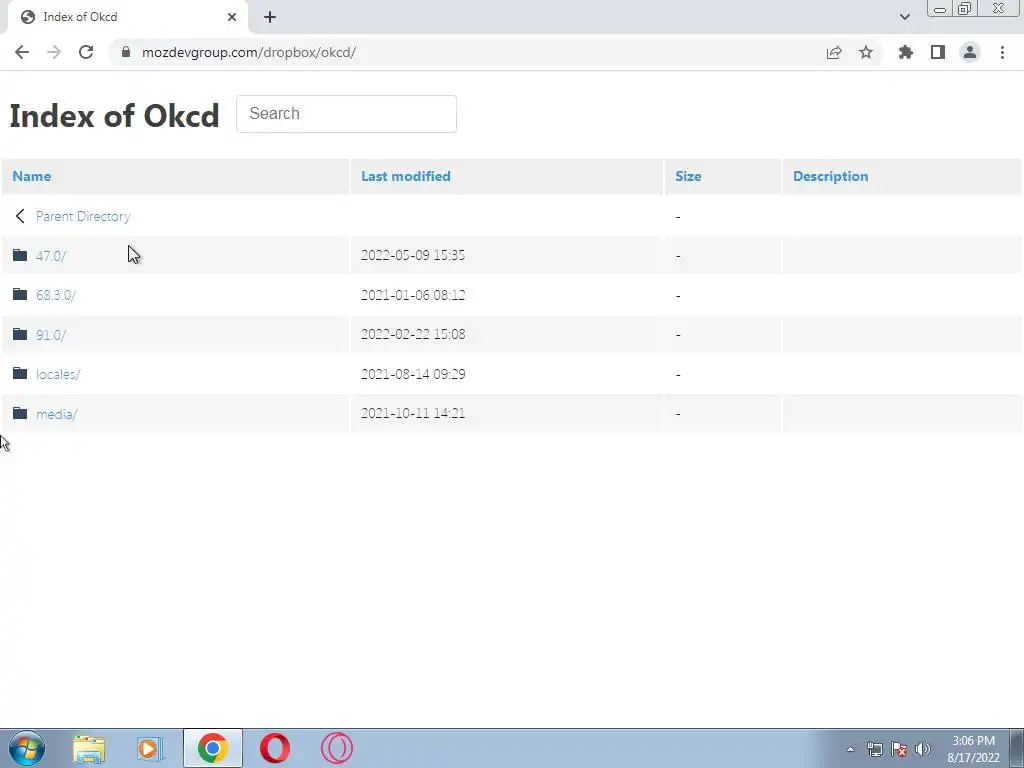Open the media/ folder link

(57, 414)
